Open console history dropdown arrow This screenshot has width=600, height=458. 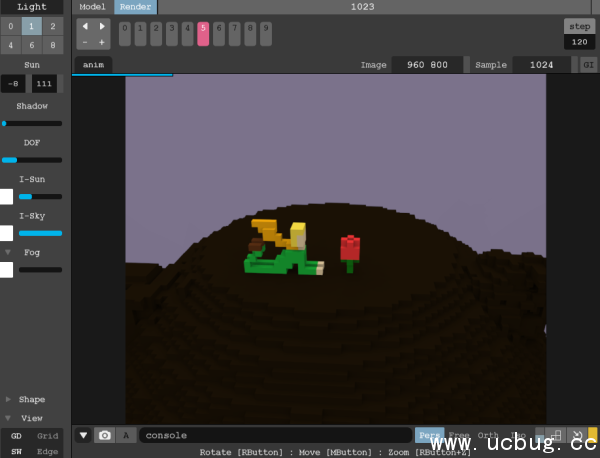[83, 435]
